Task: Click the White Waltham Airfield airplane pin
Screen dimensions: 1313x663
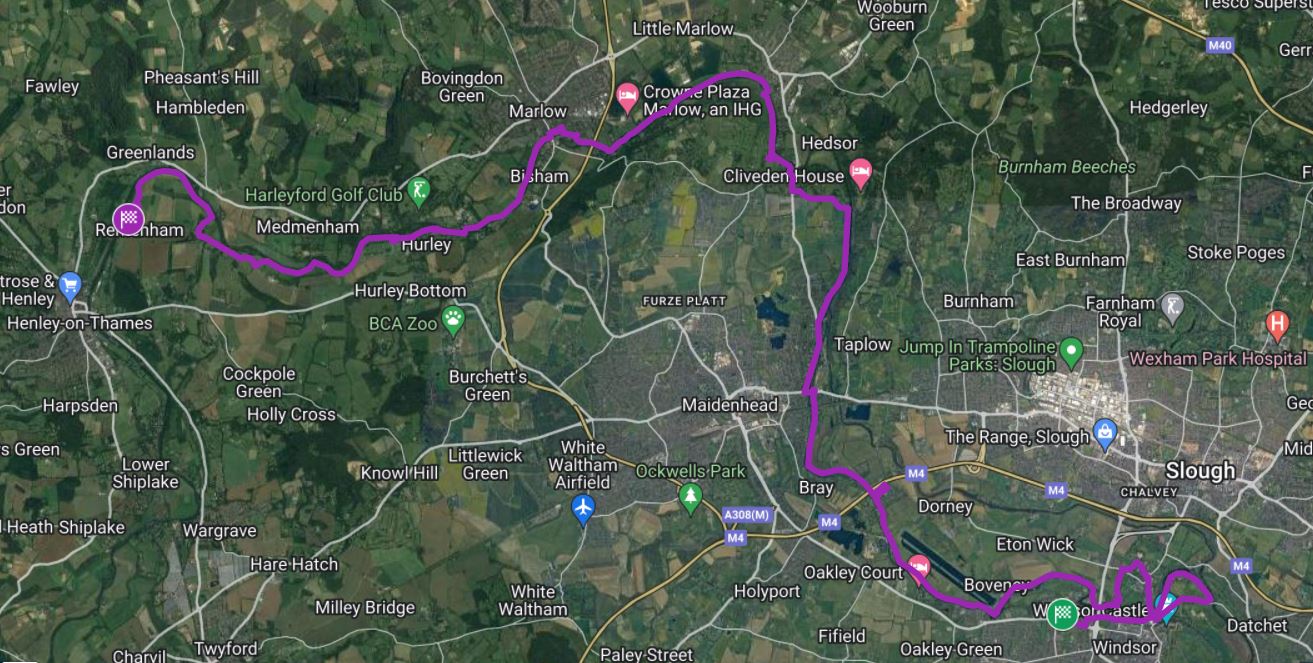Action: coord(584,508)
